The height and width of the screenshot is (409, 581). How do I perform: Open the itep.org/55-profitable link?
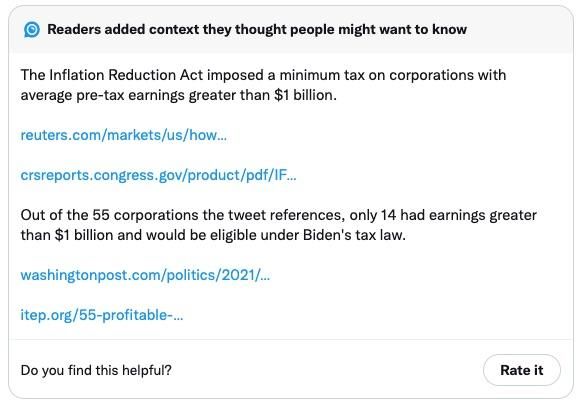[x=102, y=315]
